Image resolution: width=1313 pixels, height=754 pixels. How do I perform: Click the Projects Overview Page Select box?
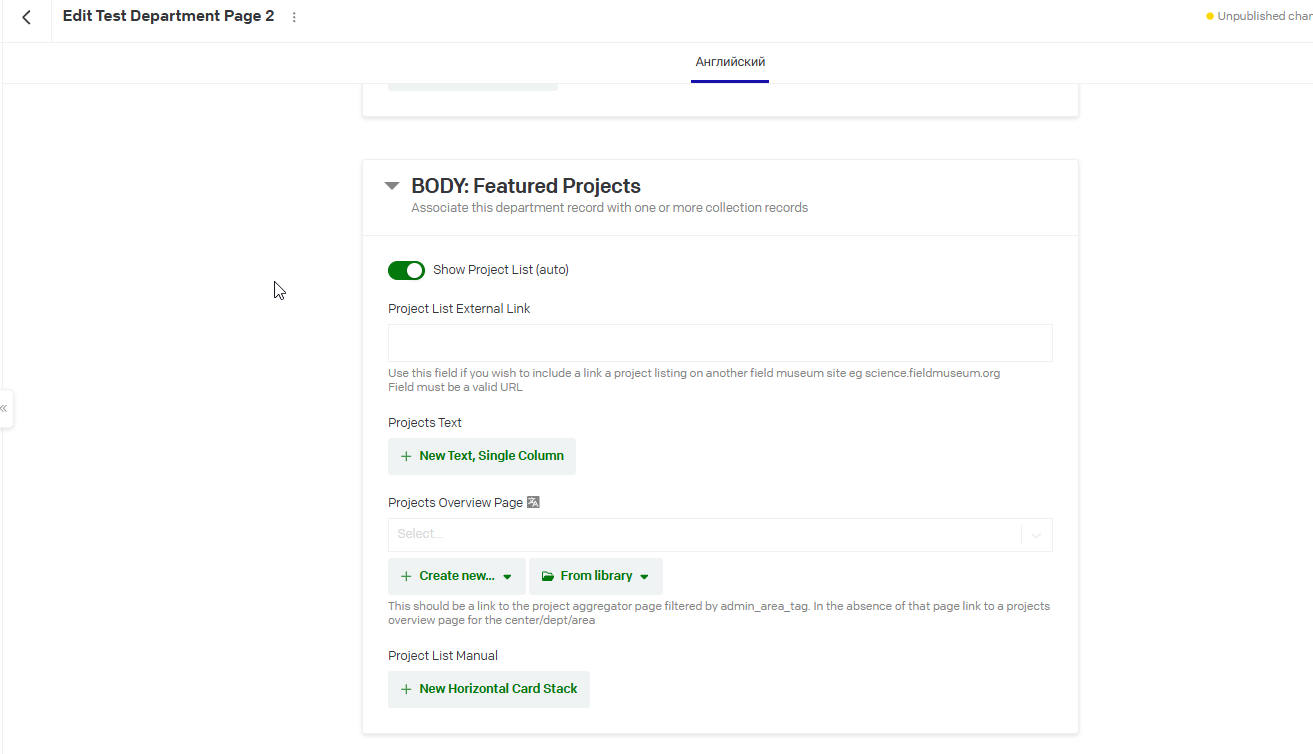[x=720, y=535]
